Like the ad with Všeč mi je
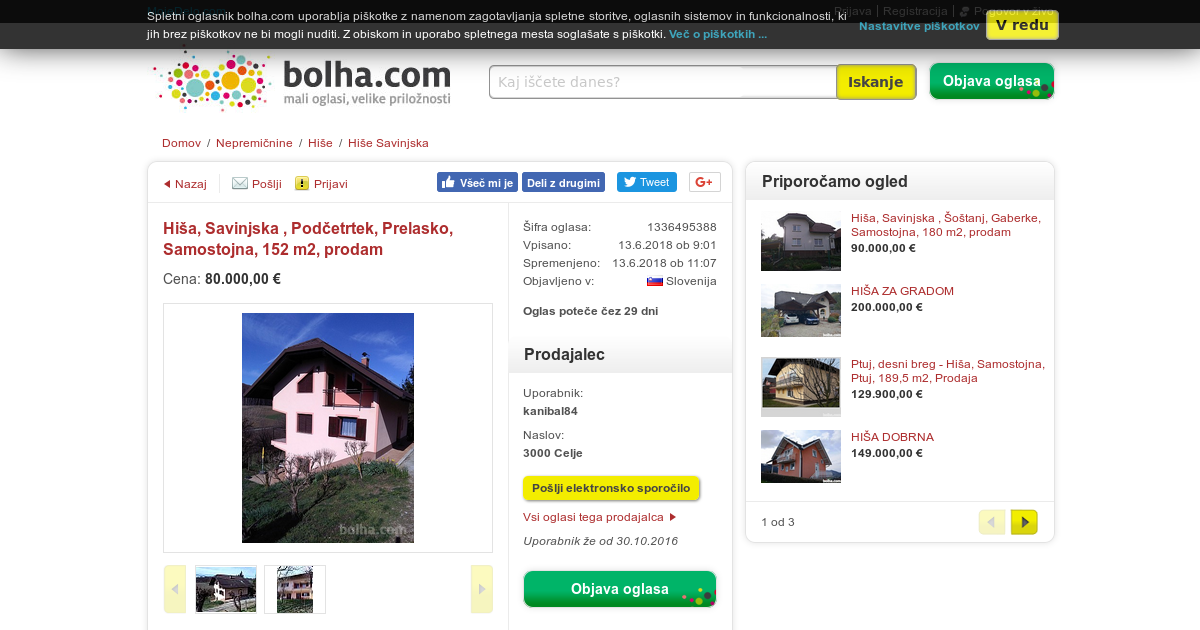 477,182
